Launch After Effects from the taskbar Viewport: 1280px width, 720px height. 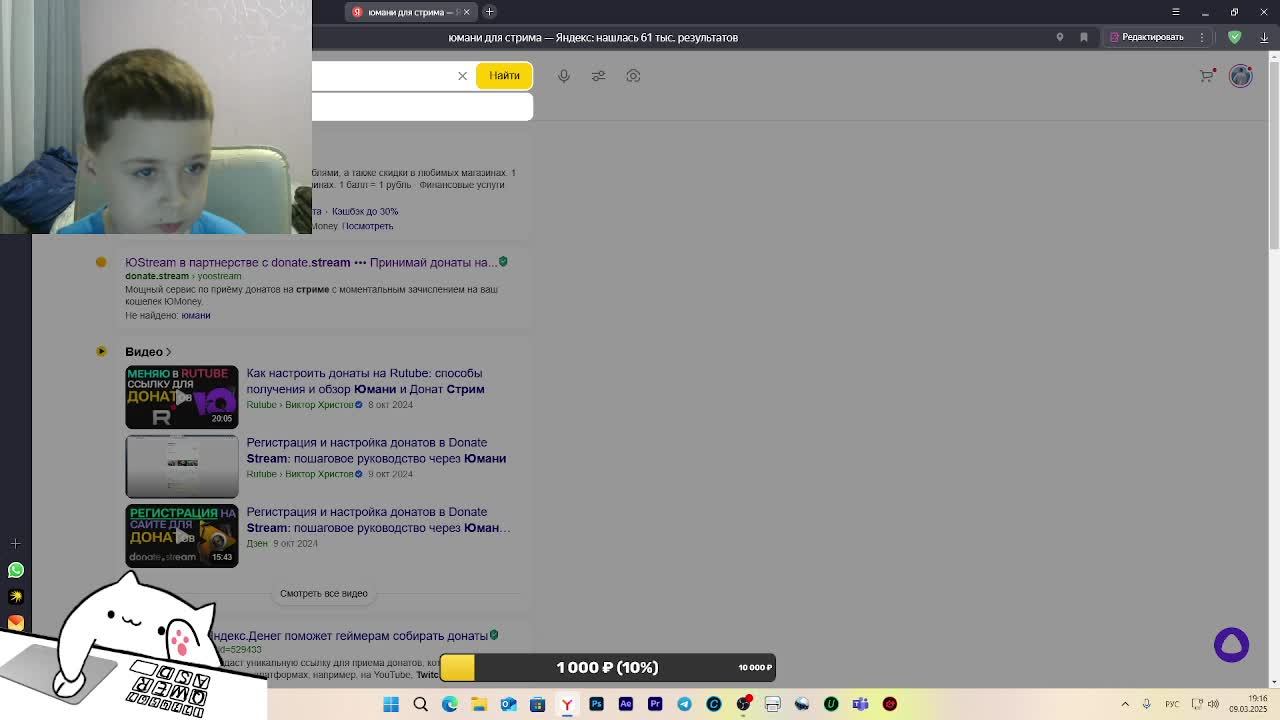pos(625,704)
